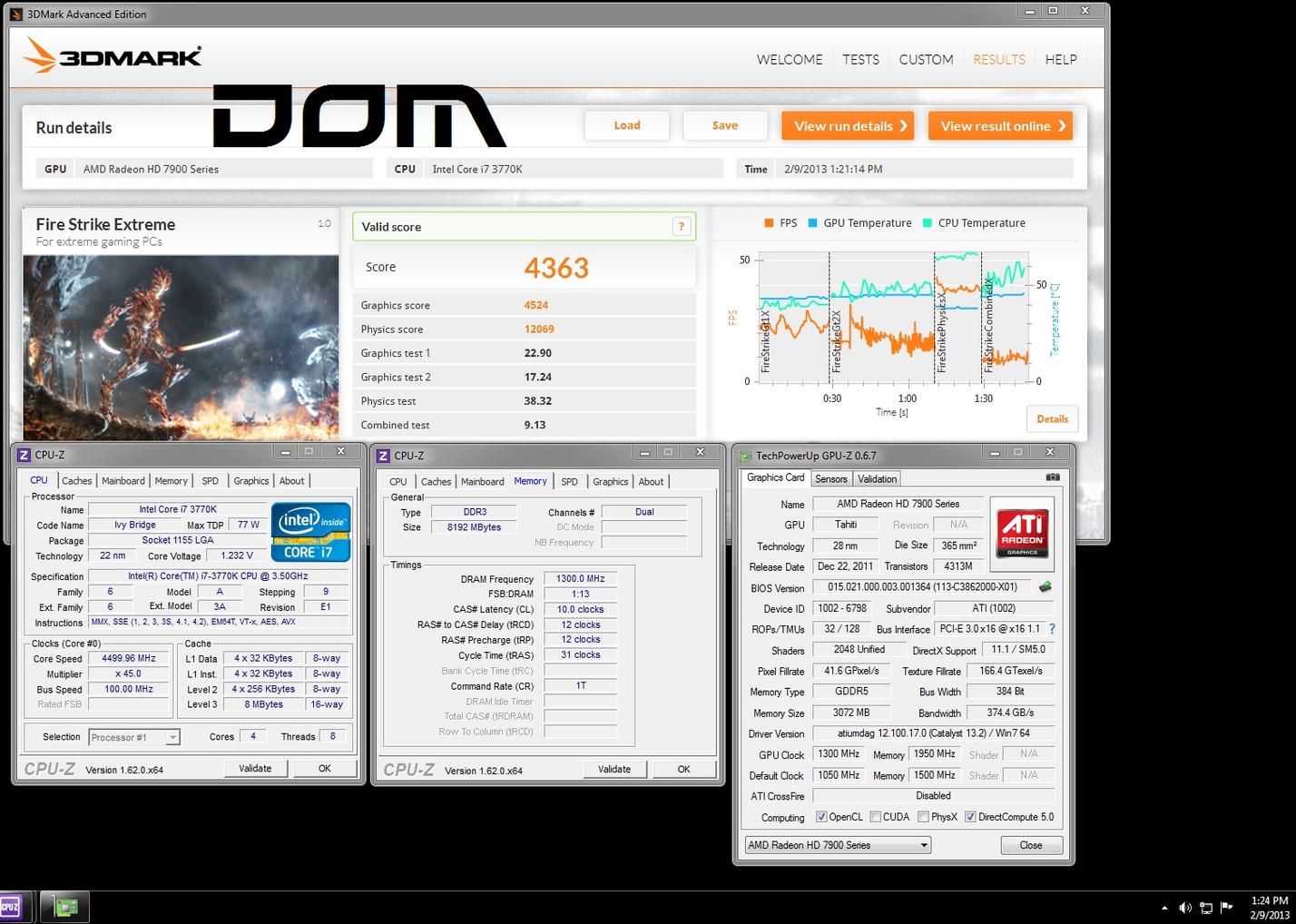This screenshot has height=924, width=1296.
Task: Switch to About tab in left CPU-Z
Action: [x=292, y=481]
